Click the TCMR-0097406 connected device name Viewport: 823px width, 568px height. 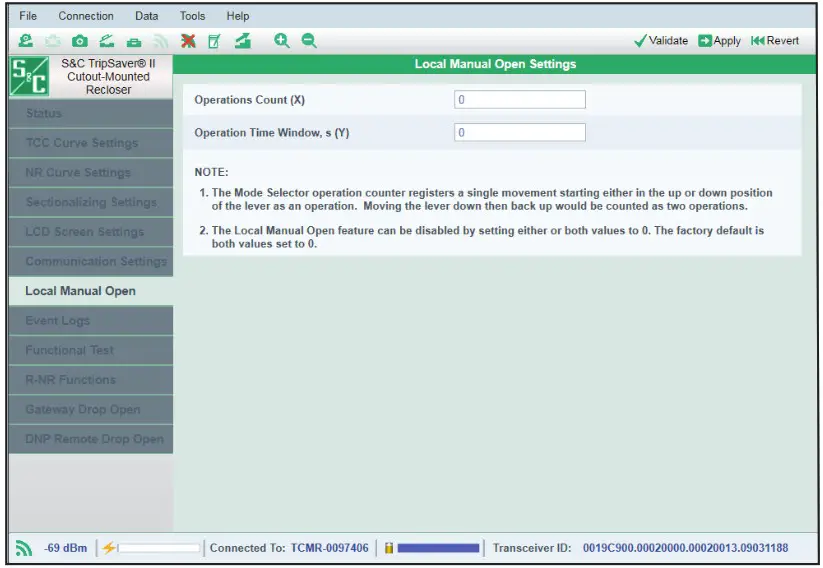tap(330, 548)
